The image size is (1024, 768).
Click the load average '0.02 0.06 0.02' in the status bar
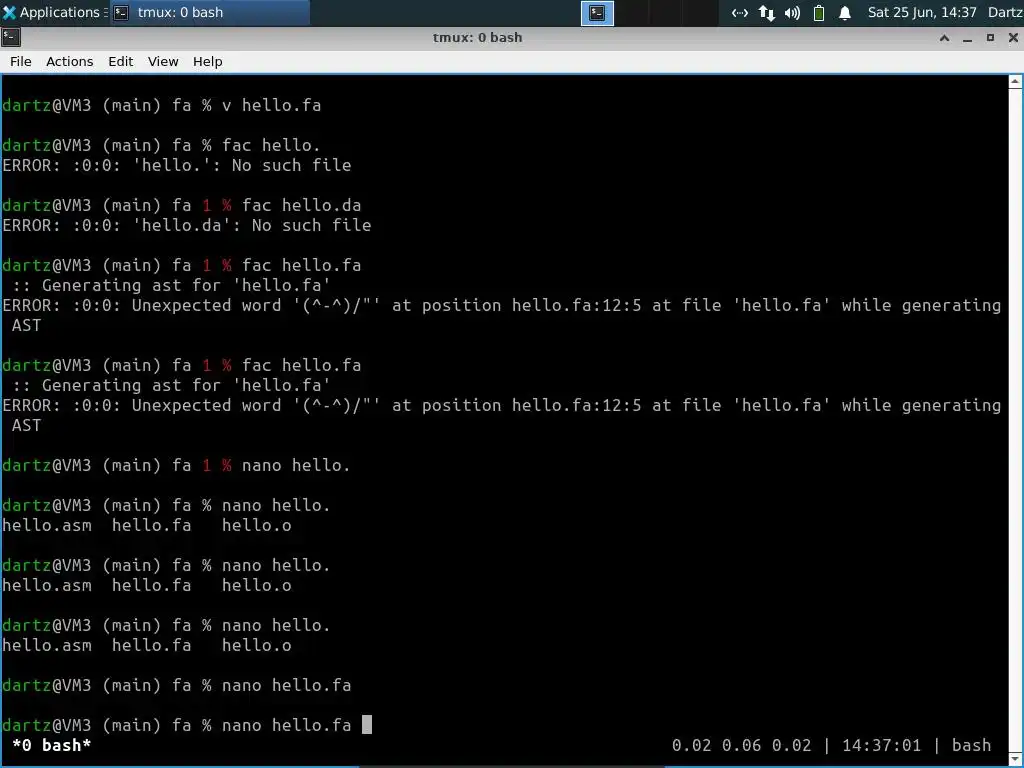[x=741, y=745]
